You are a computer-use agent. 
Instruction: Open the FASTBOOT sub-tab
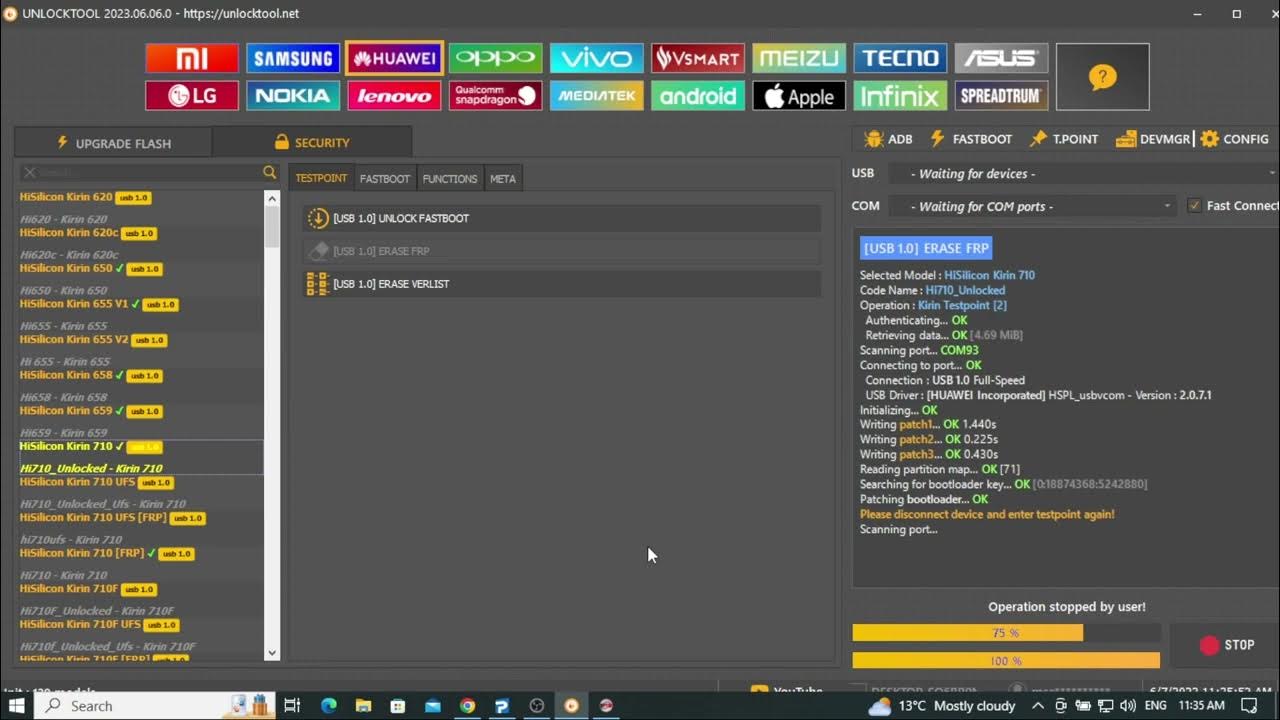pos(385,178)
